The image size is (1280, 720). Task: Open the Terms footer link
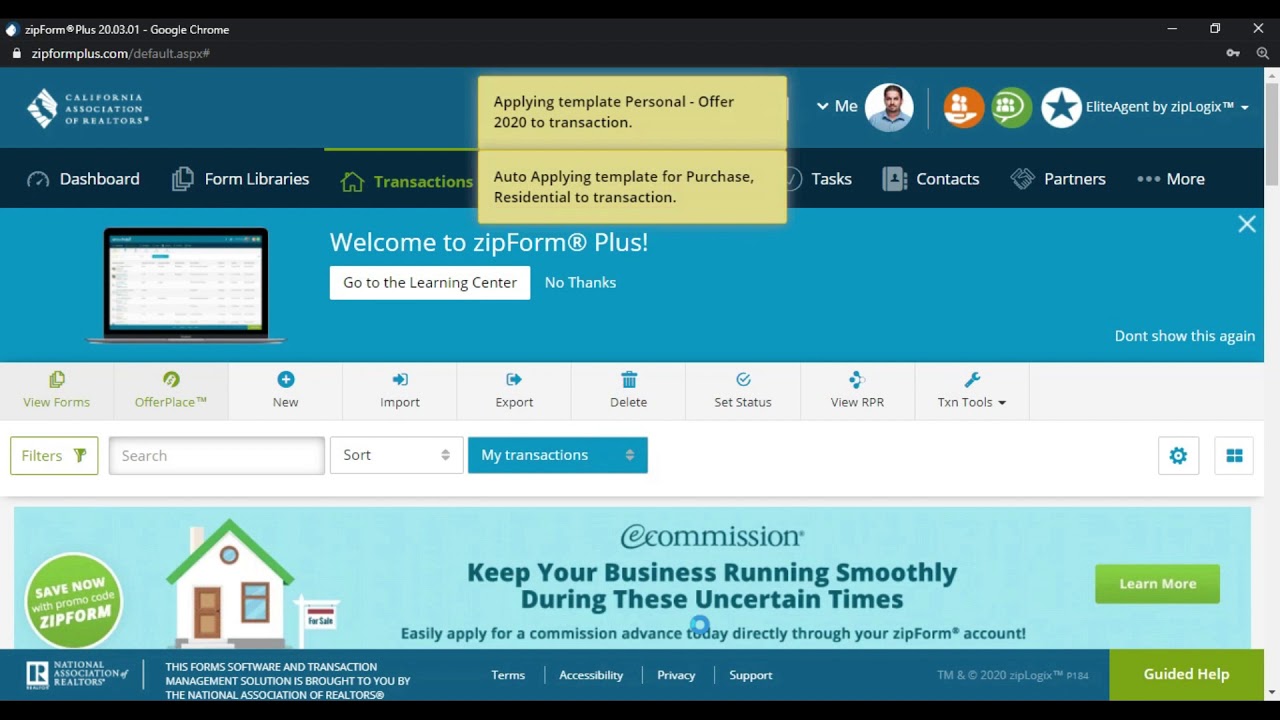(x=508, y=675)
